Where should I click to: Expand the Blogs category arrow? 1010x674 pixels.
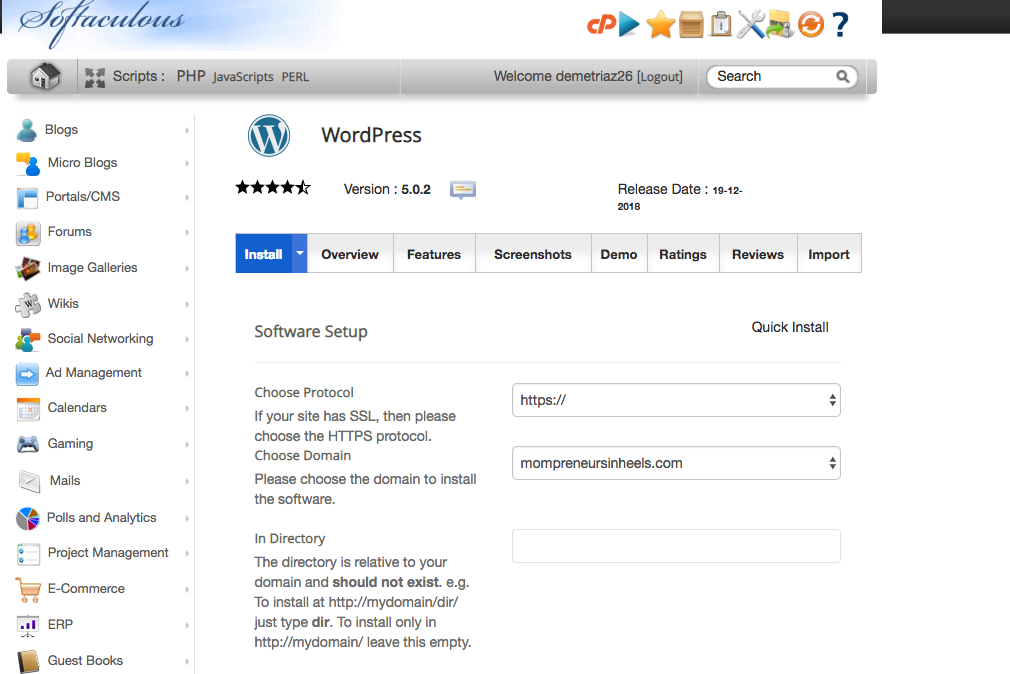187,130
